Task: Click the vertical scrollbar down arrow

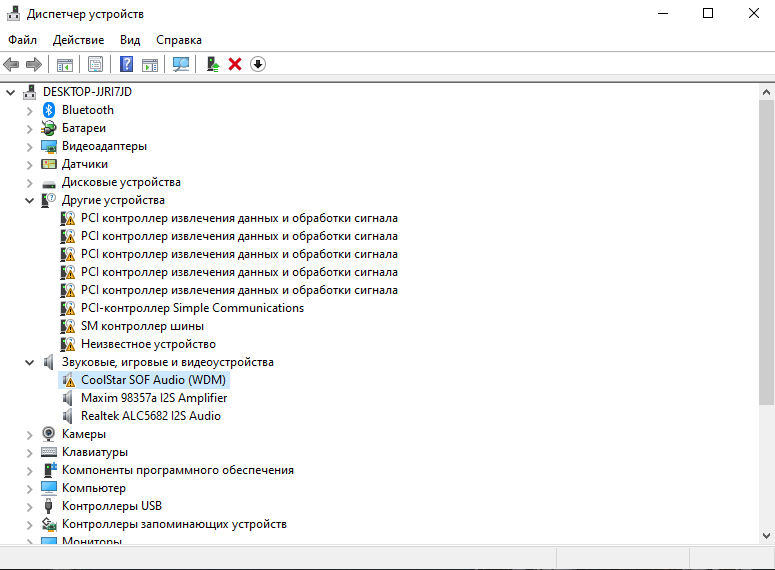Action: (x=767, y=537)
